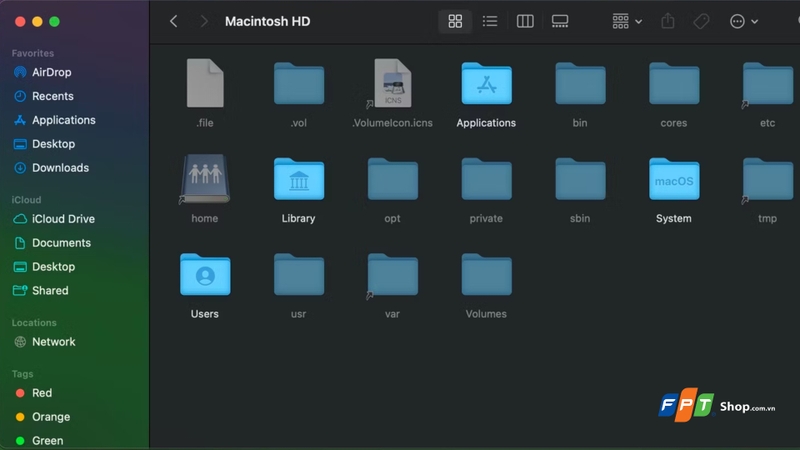Select Applications in the sidebar Favorites
Screen dimensions: 800x450
[55, 120]
